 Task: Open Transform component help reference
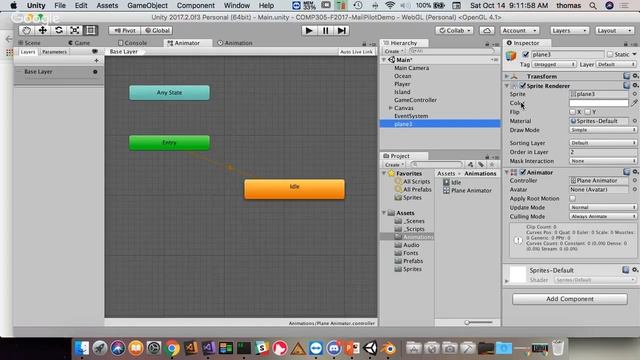click(626, 76)
